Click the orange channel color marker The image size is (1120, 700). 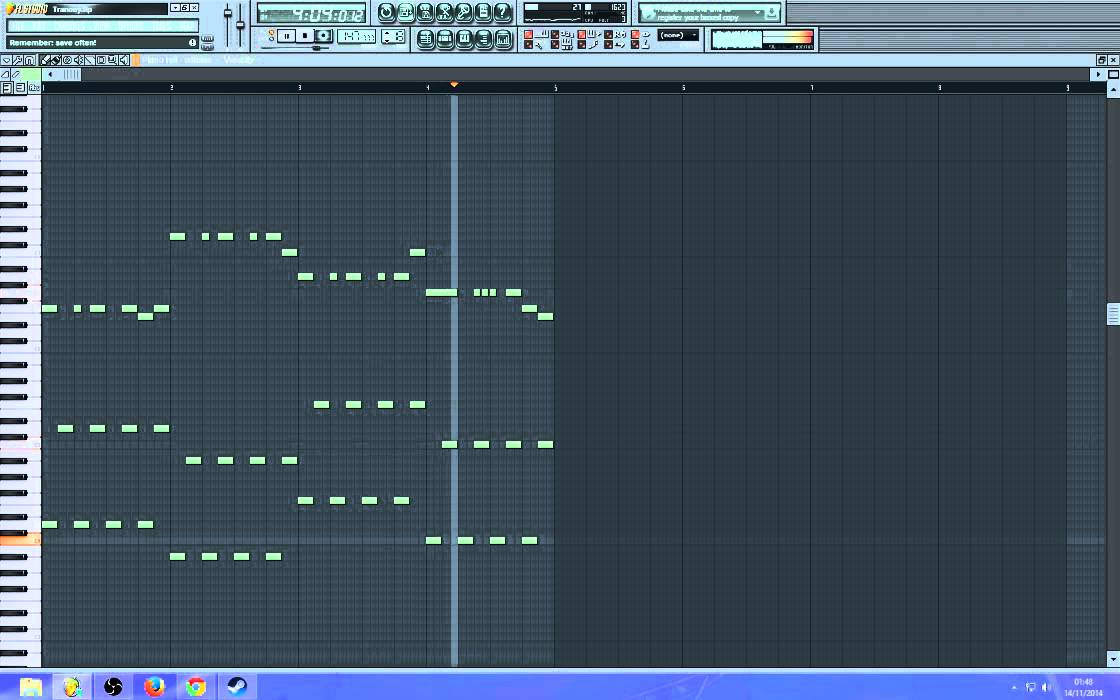tap(136, 60)
